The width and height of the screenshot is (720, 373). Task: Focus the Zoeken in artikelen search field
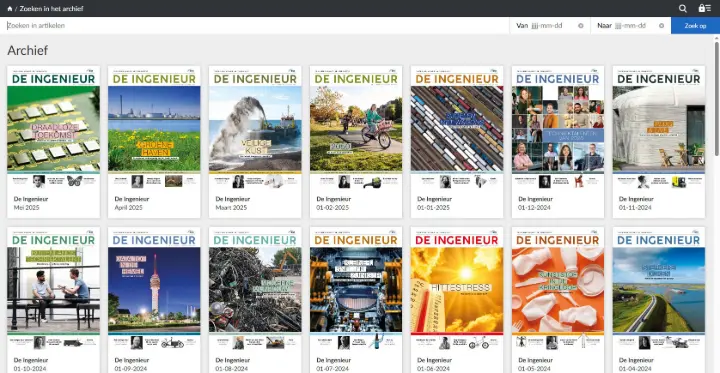click(255, 26)
